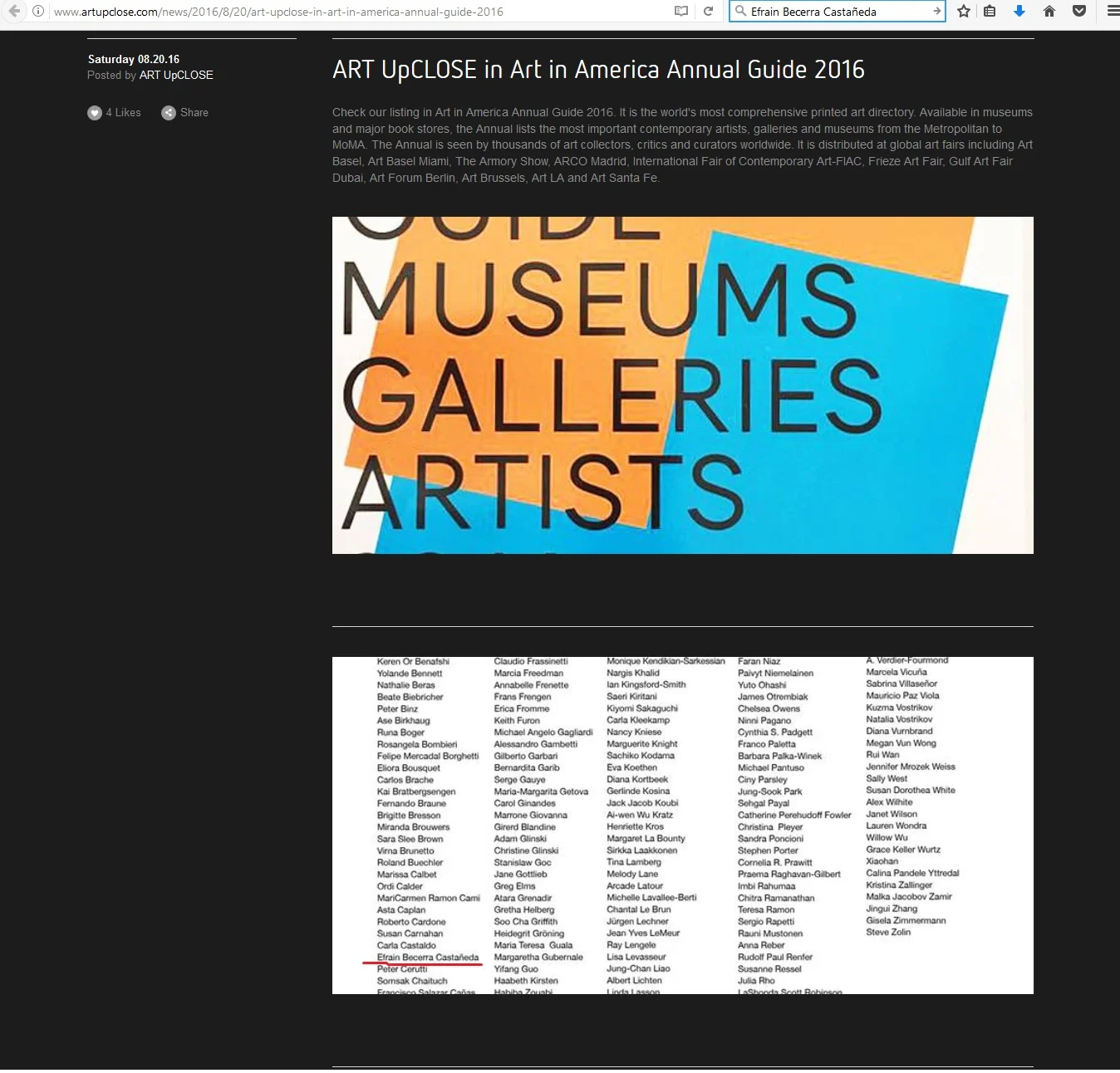Click the name Rudolf Paul Renfer

(x=775, y=957)
